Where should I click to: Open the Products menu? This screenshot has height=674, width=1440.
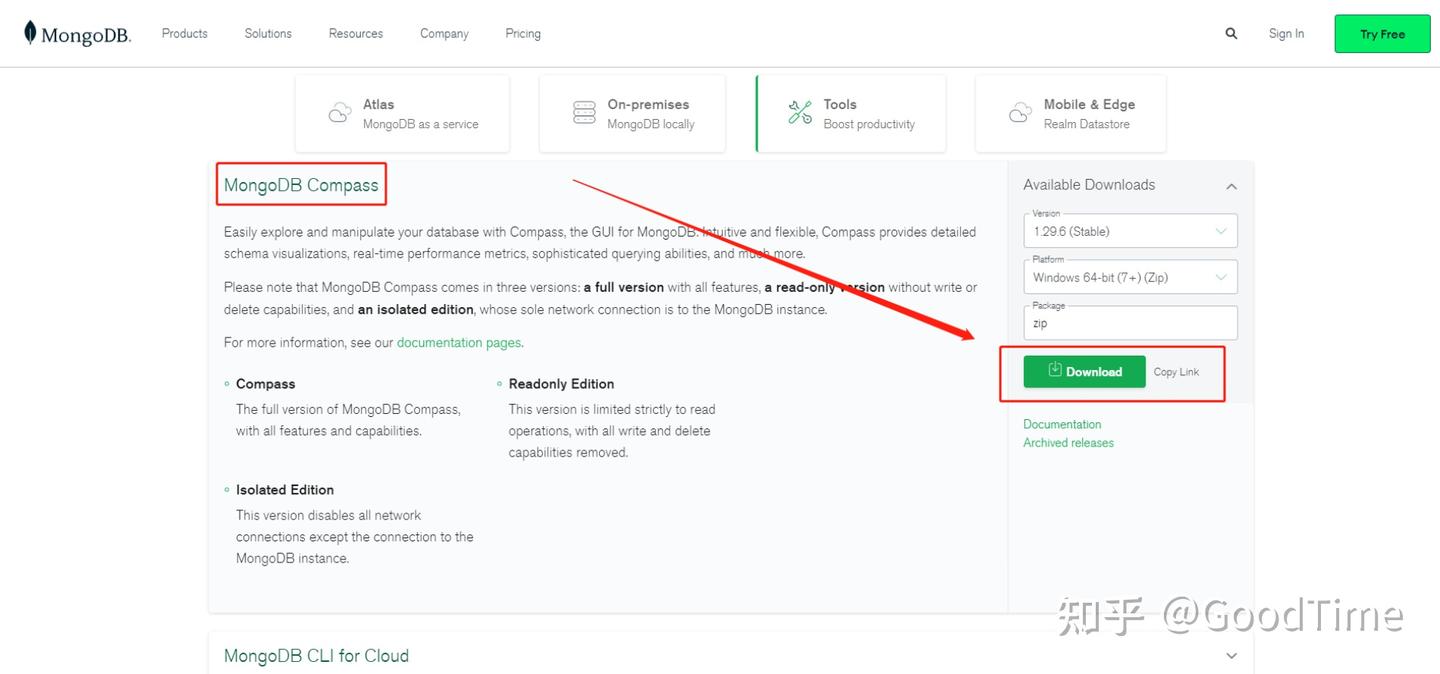pyautogui.click(x=183, y=33)
